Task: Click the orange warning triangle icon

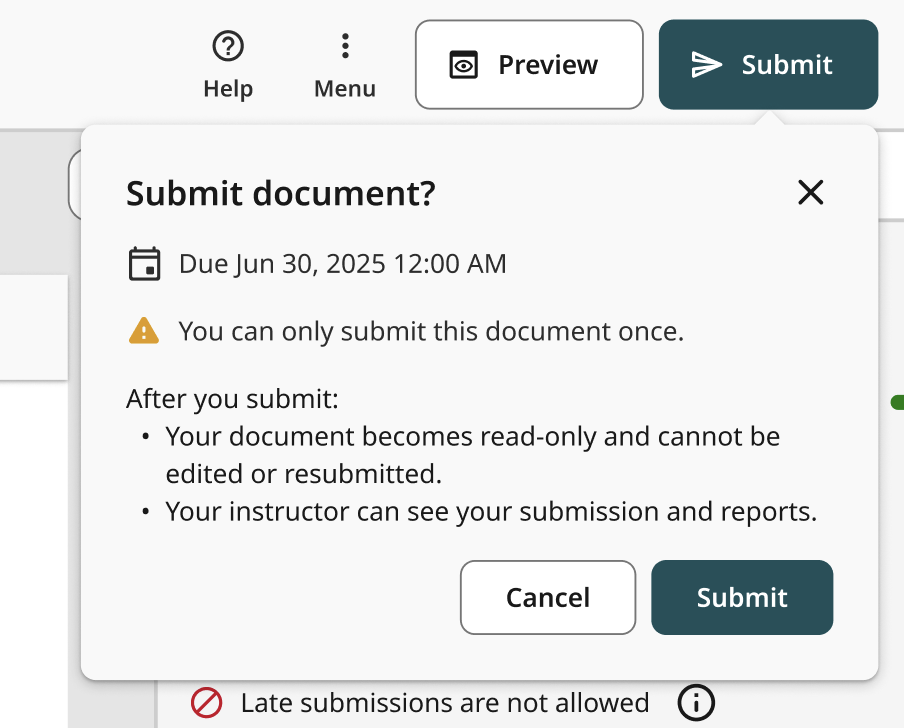Action: (x=144, y=331)
